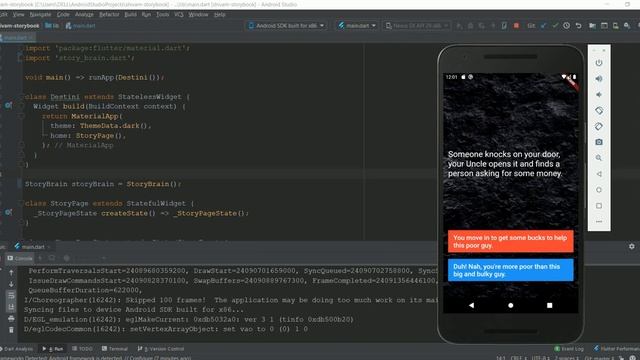Tap Android home button on phone screen
Image resolution: width=640 pixels, height=360 pixels.
[x=510, y=305]
